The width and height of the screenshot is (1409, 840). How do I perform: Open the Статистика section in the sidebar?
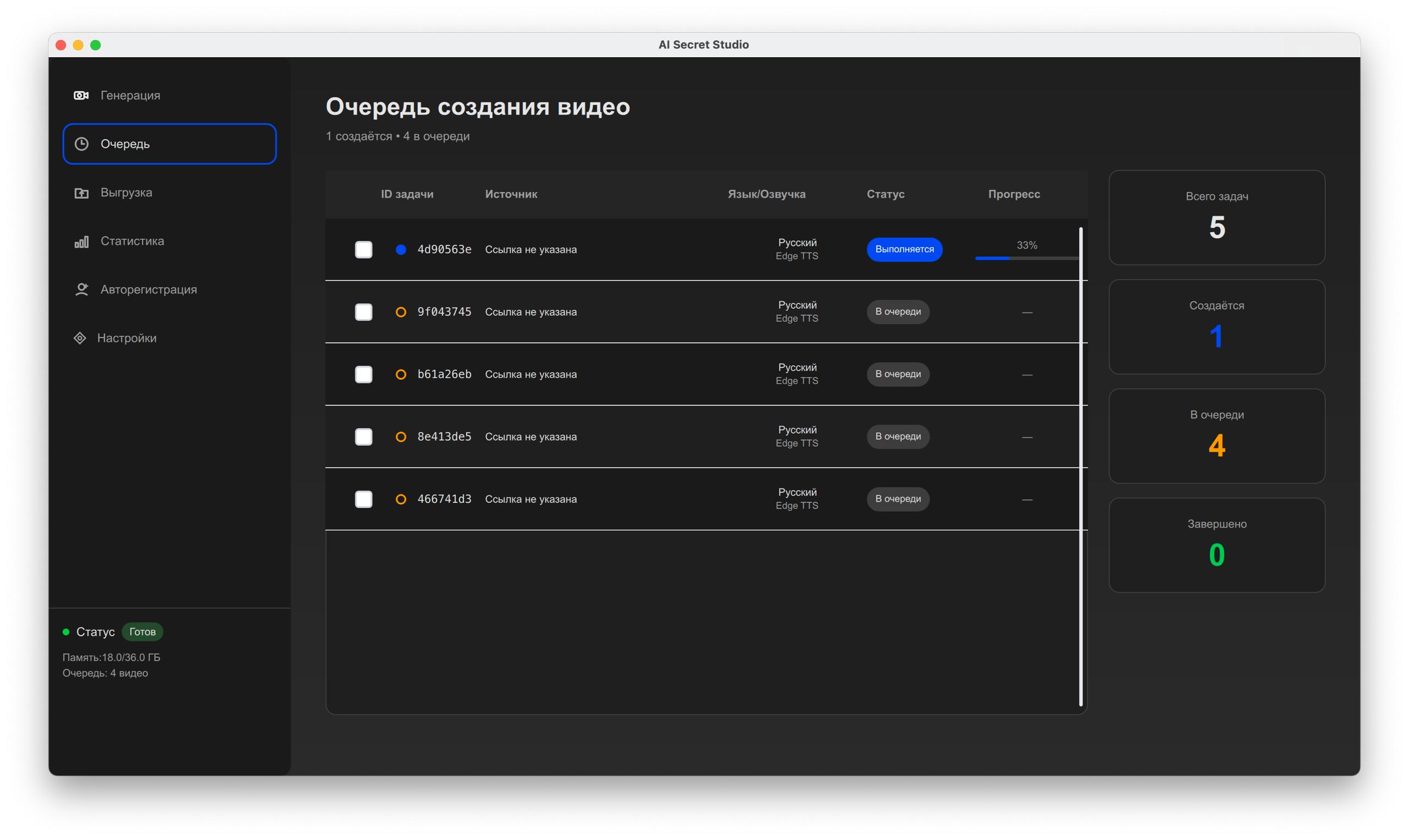tap(132, 241)
